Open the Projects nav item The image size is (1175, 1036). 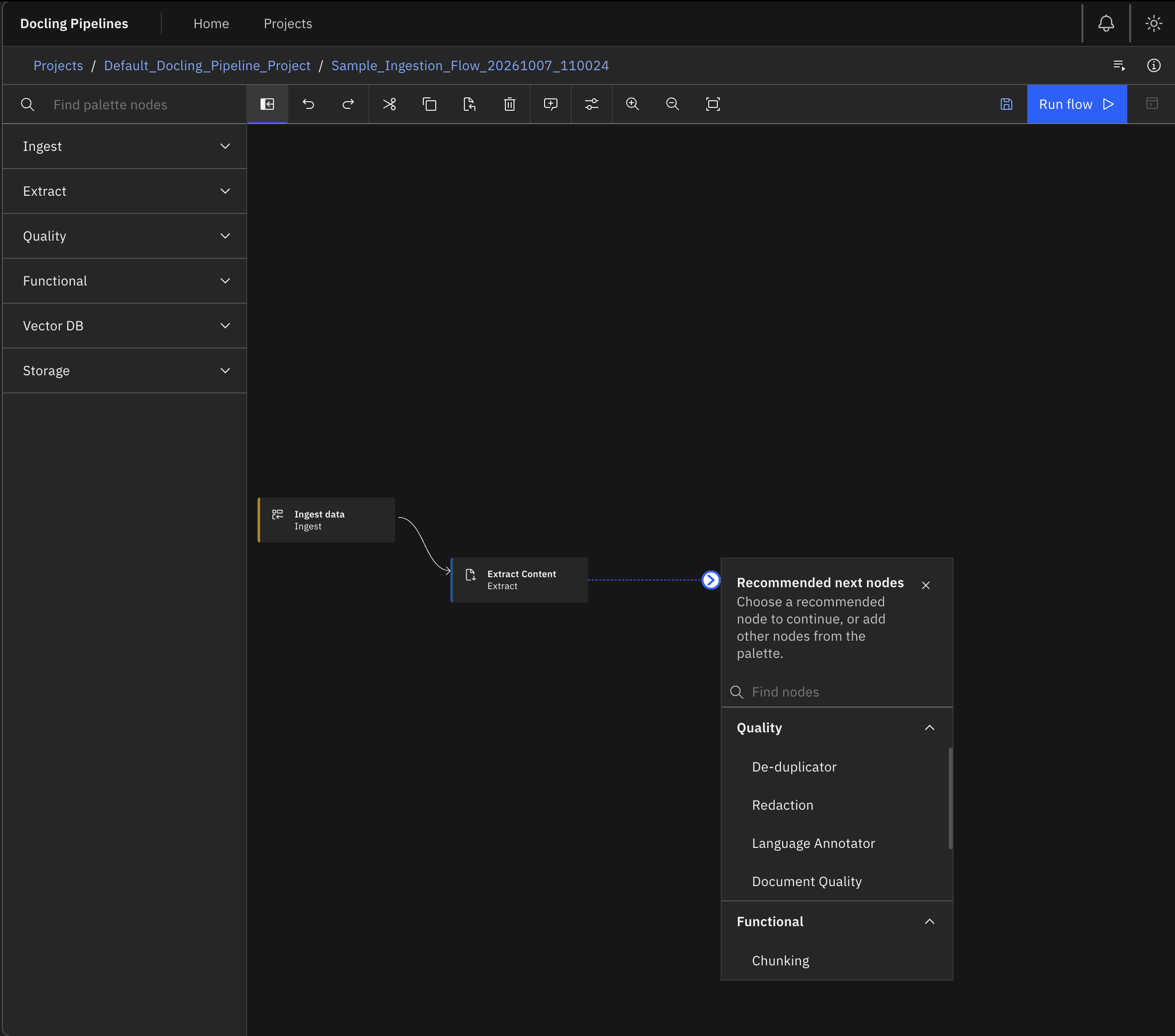click(x=288, y=23)
